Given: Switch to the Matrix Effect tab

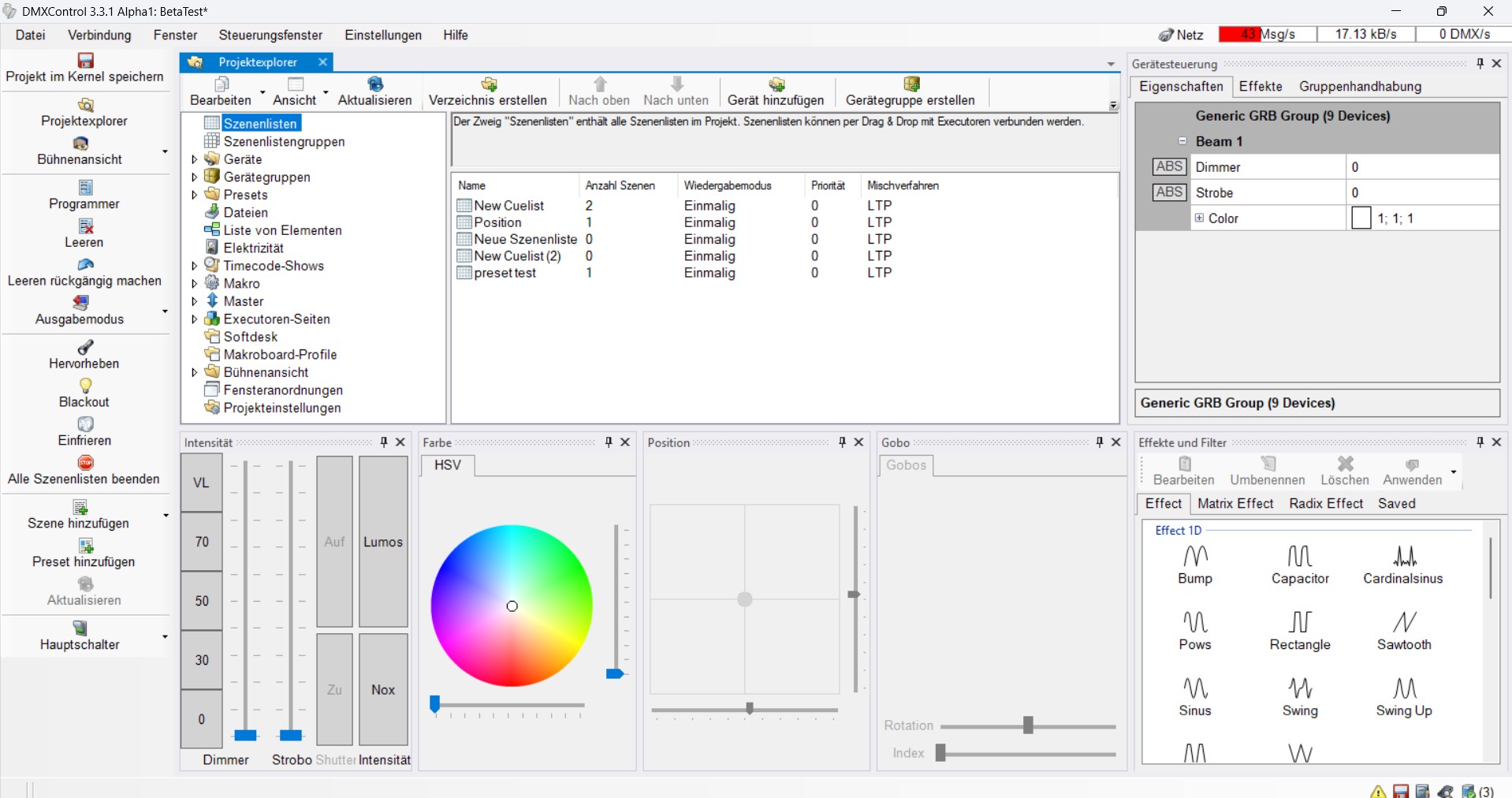Looking at the screenshot, I should pyautogui.click(x=1235, y=504).
